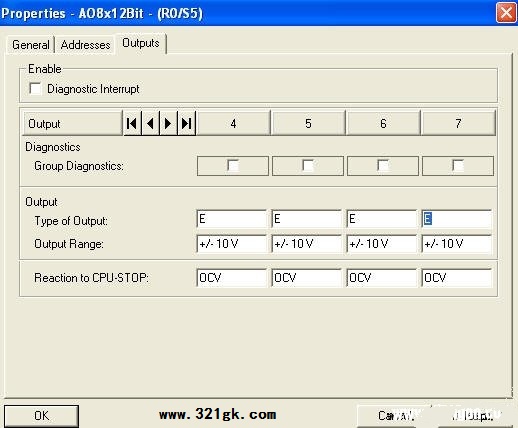Viewport: 518px width, 428px height.
Task: Open Output Range field for channel 7
Action: pos(457,244)
